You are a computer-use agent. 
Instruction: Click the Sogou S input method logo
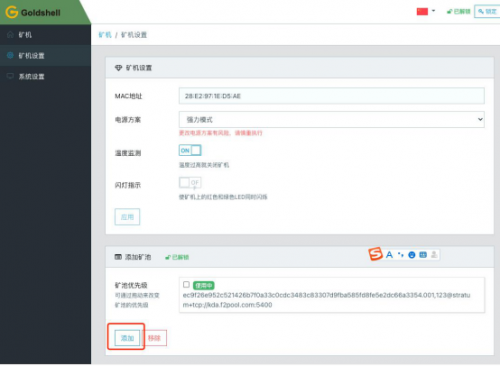[375, 254]
